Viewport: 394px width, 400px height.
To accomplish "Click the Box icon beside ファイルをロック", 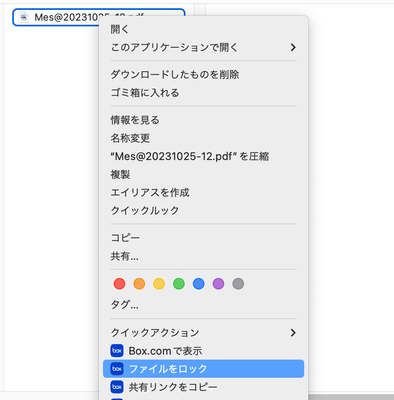I will 117,369.
